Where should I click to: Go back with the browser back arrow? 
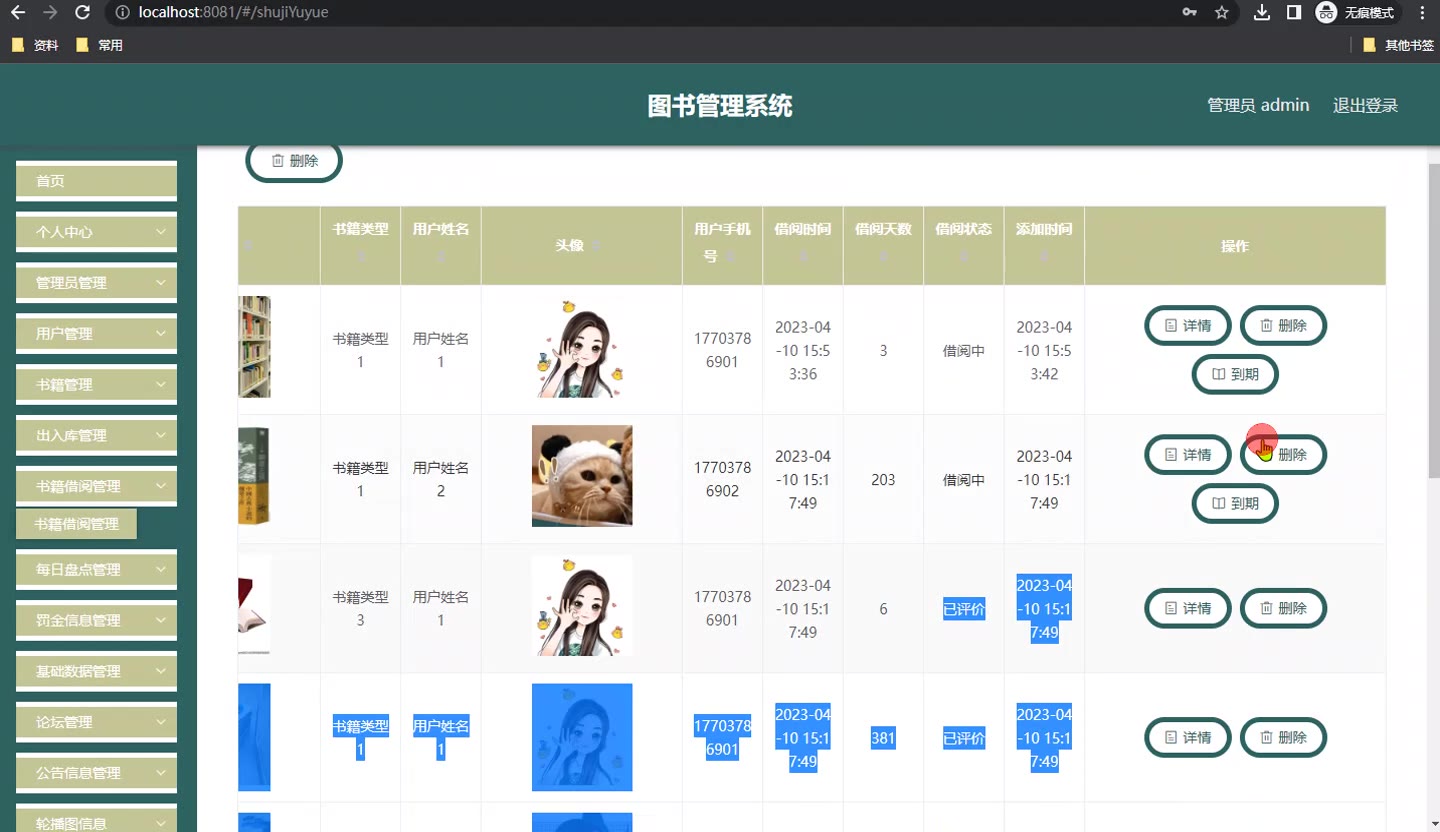(x=17, y=13)
